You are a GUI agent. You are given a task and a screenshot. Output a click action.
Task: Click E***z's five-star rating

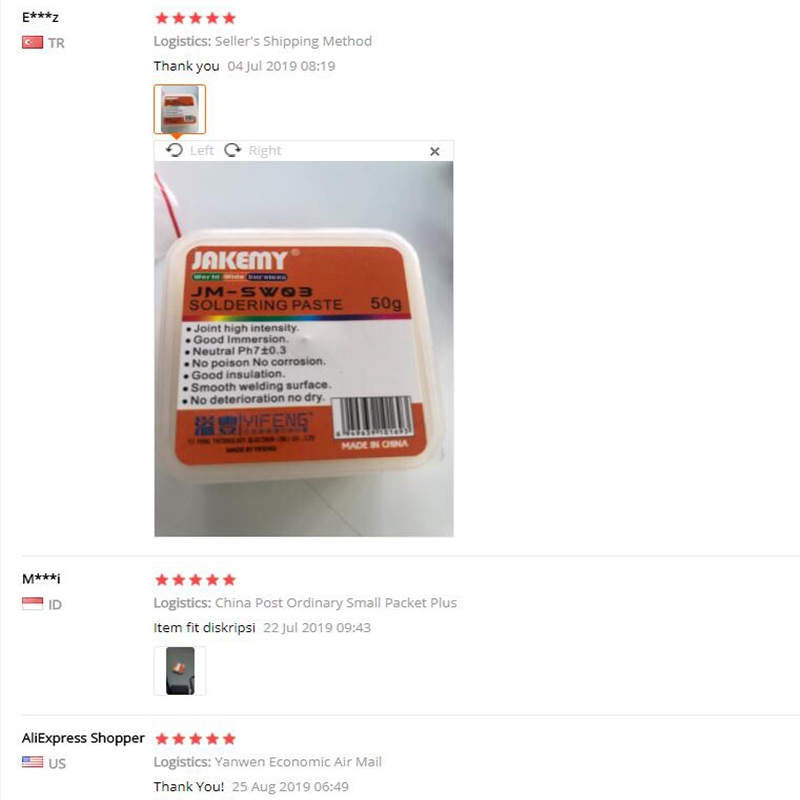pyautogui.click(x=195, y=18)
